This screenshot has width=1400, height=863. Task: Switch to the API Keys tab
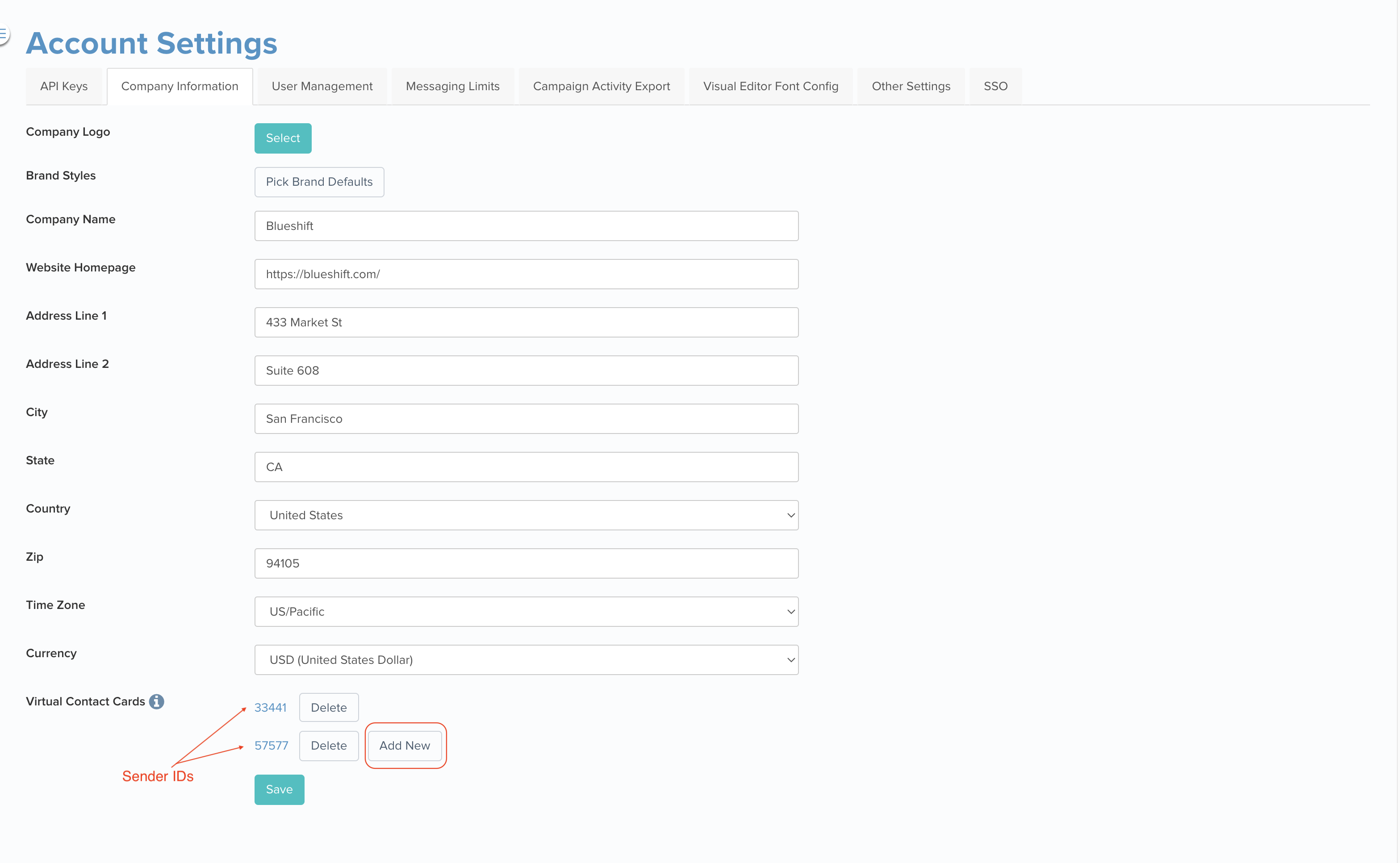click(x=64, y=86)
